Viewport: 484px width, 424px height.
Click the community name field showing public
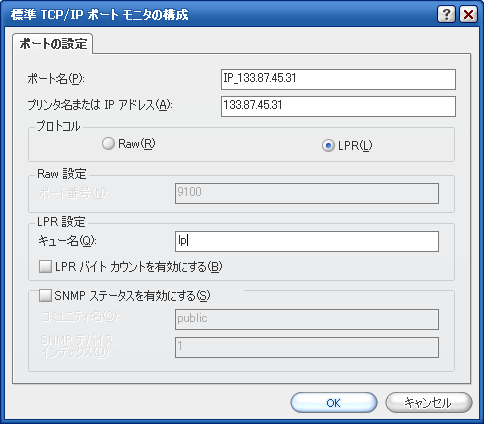tap(307, 319)
